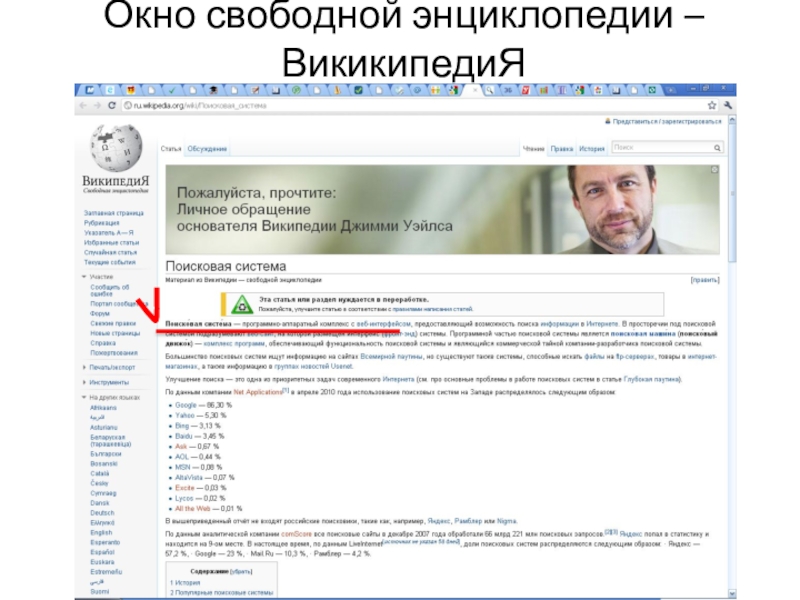The height and width of the screenshot is (600, 800).
Task: Open the Заглавная страница link
Action: point(114,213)
